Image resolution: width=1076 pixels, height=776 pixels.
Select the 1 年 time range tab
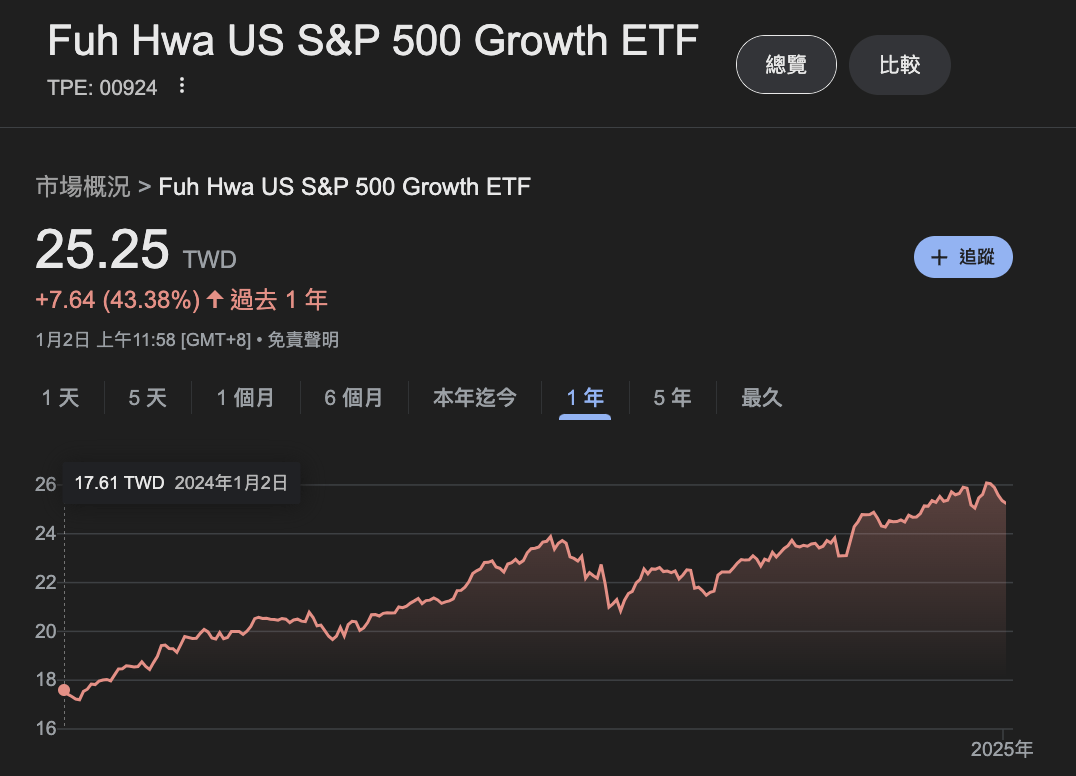point(584,397)
